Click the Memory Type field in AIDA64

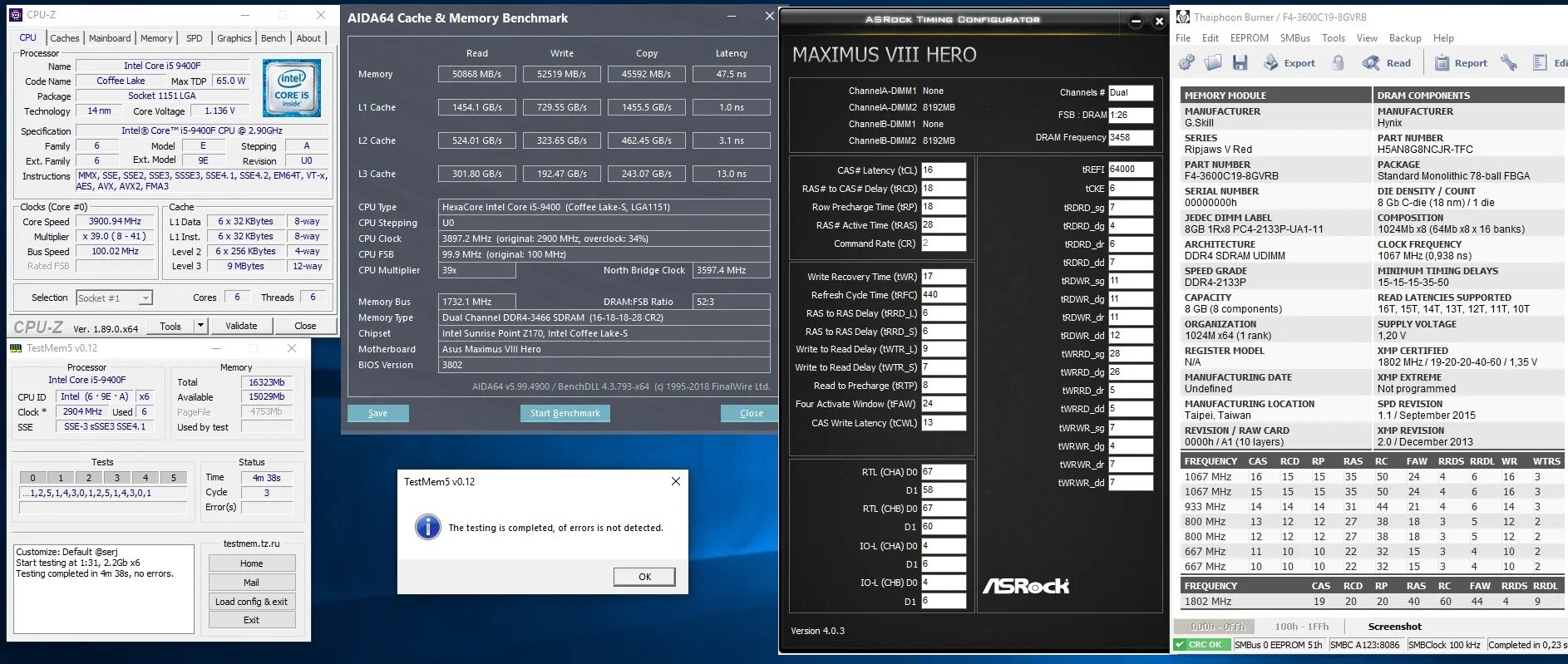click(x=604, y=317)
